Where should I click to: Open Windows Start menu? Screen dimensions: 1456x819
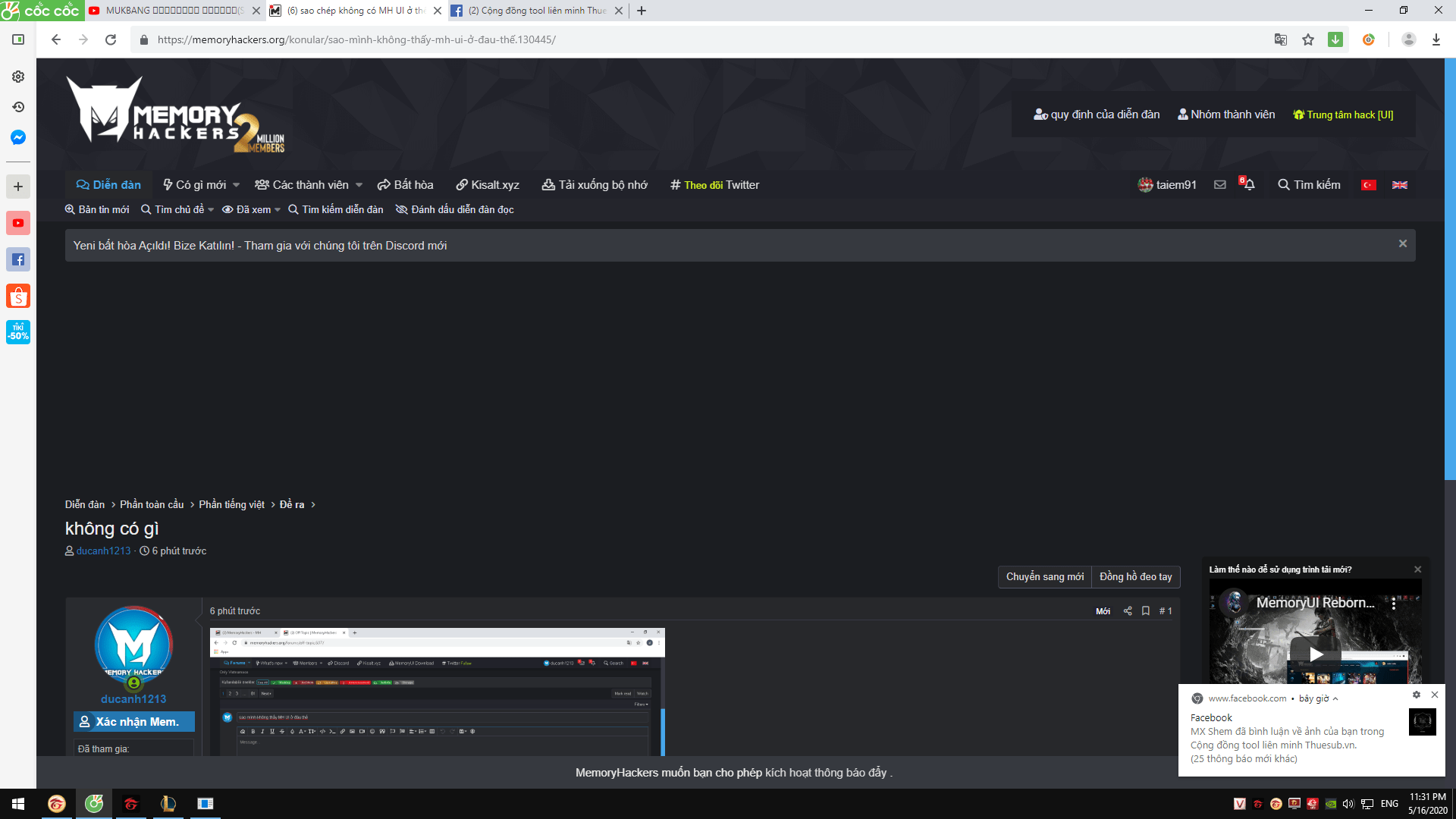point(18,804)
